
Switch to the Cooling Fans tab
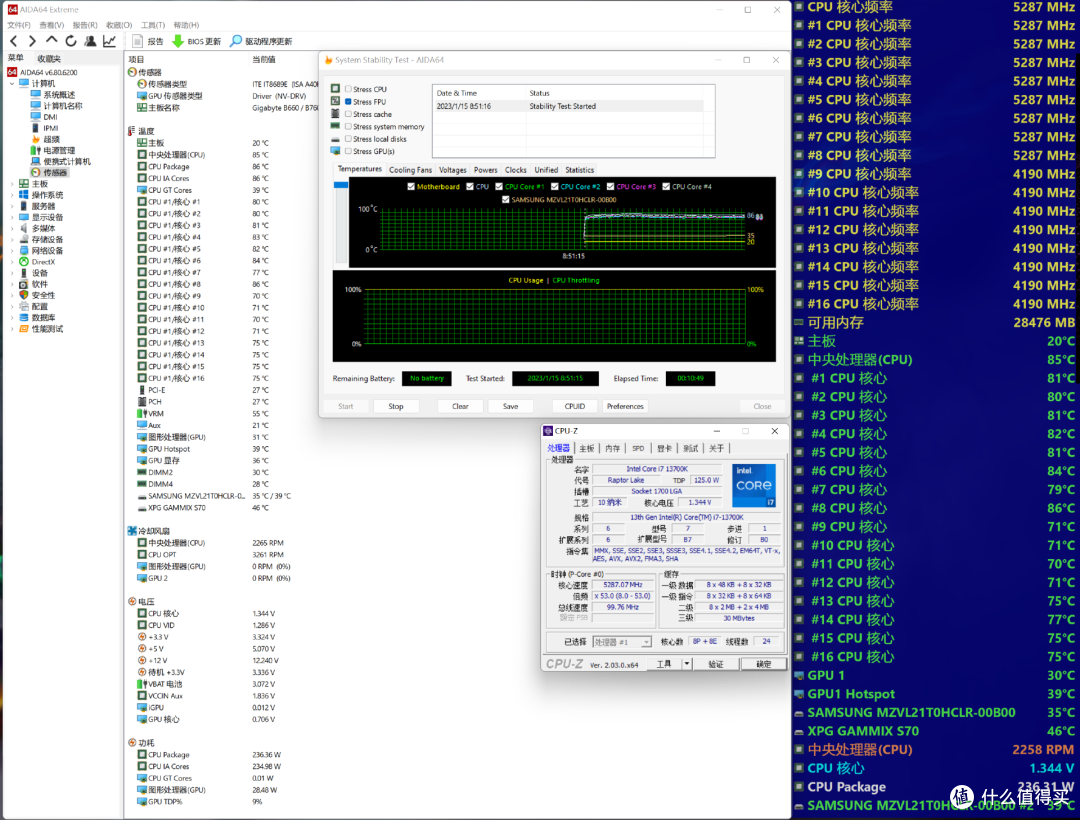(411, 170)
